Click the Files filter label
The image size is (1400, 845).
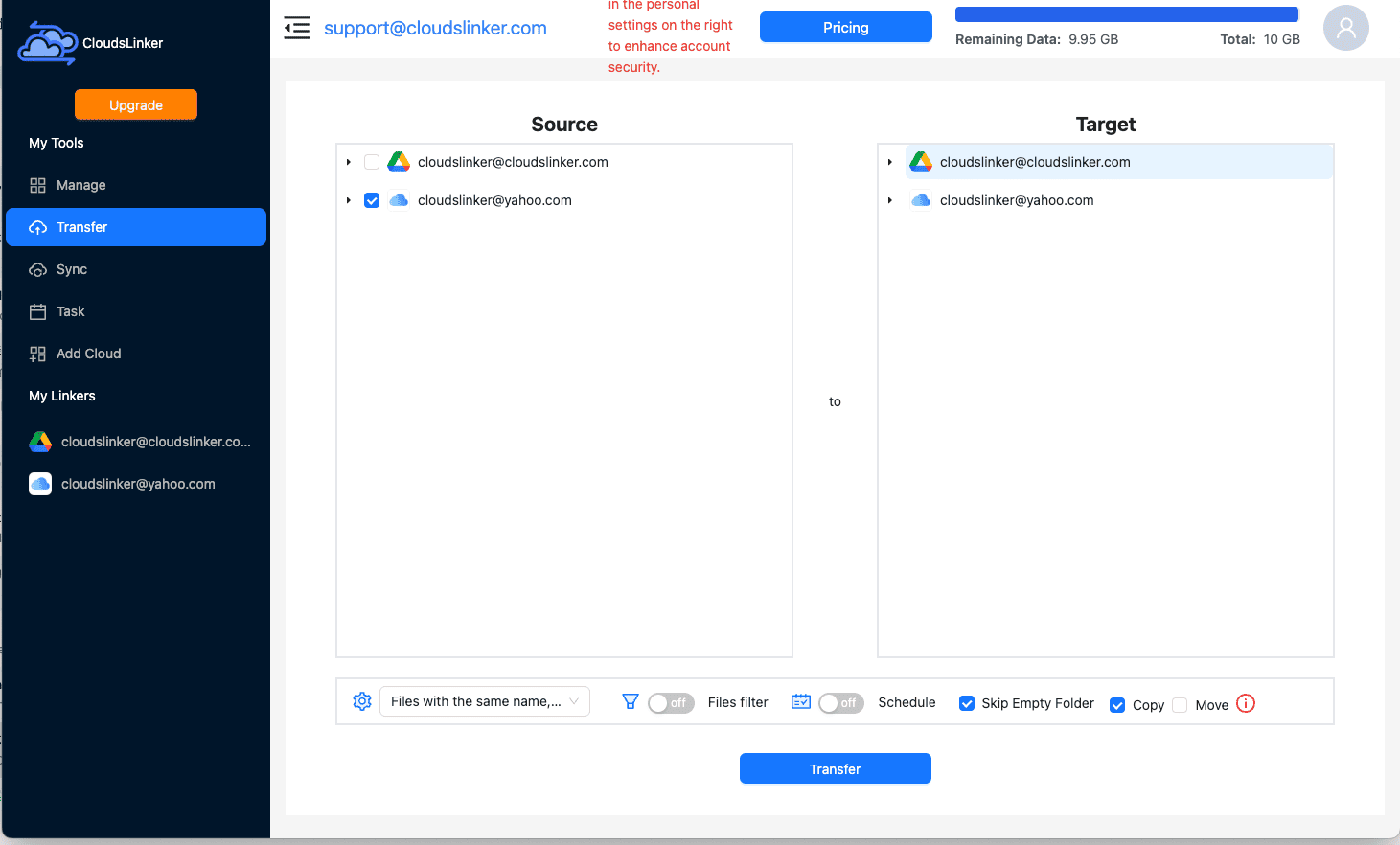click(738, 702)
